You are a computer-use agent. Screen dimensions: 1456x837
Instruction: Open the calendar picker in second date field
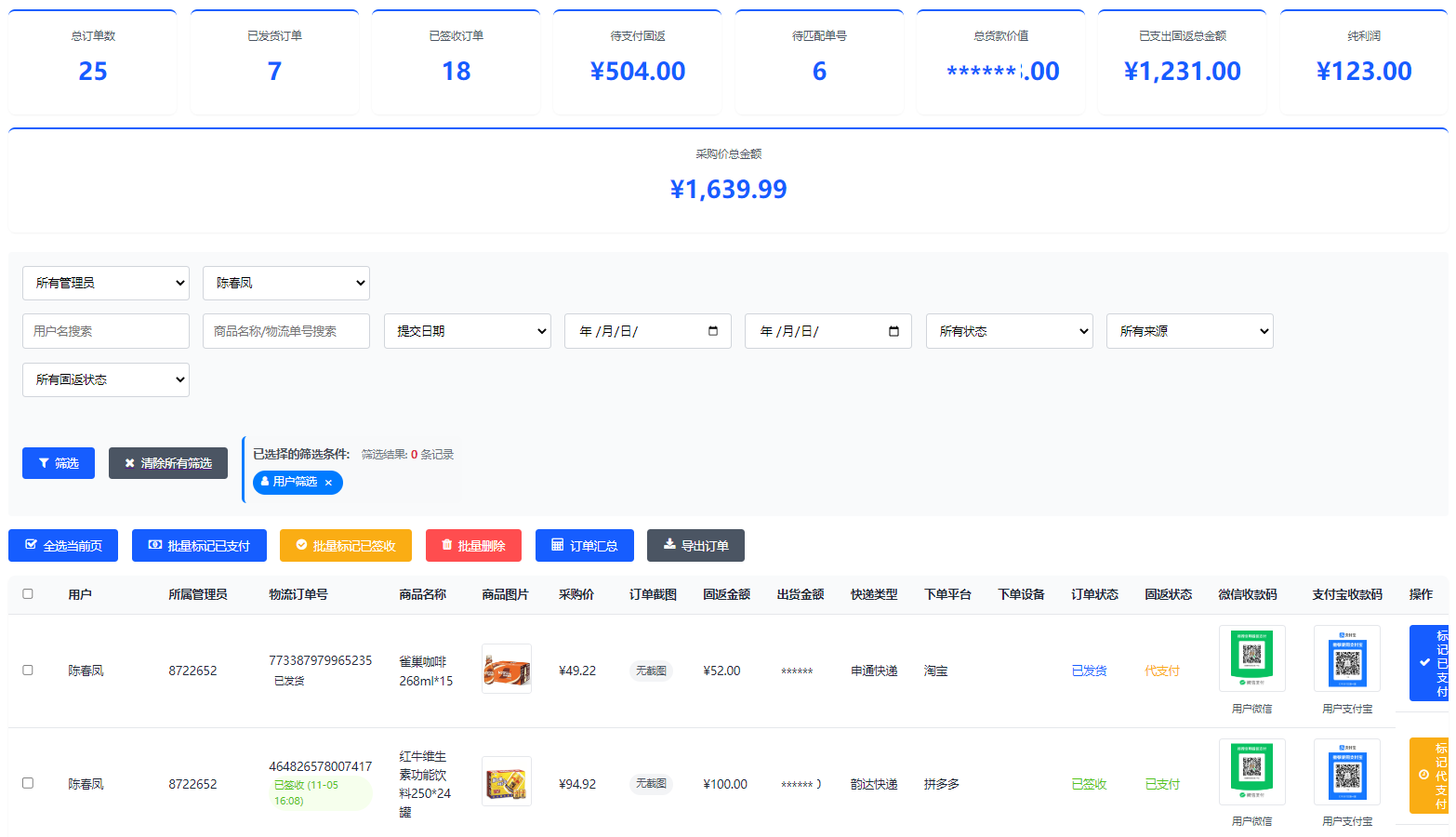tap(893, 331)
